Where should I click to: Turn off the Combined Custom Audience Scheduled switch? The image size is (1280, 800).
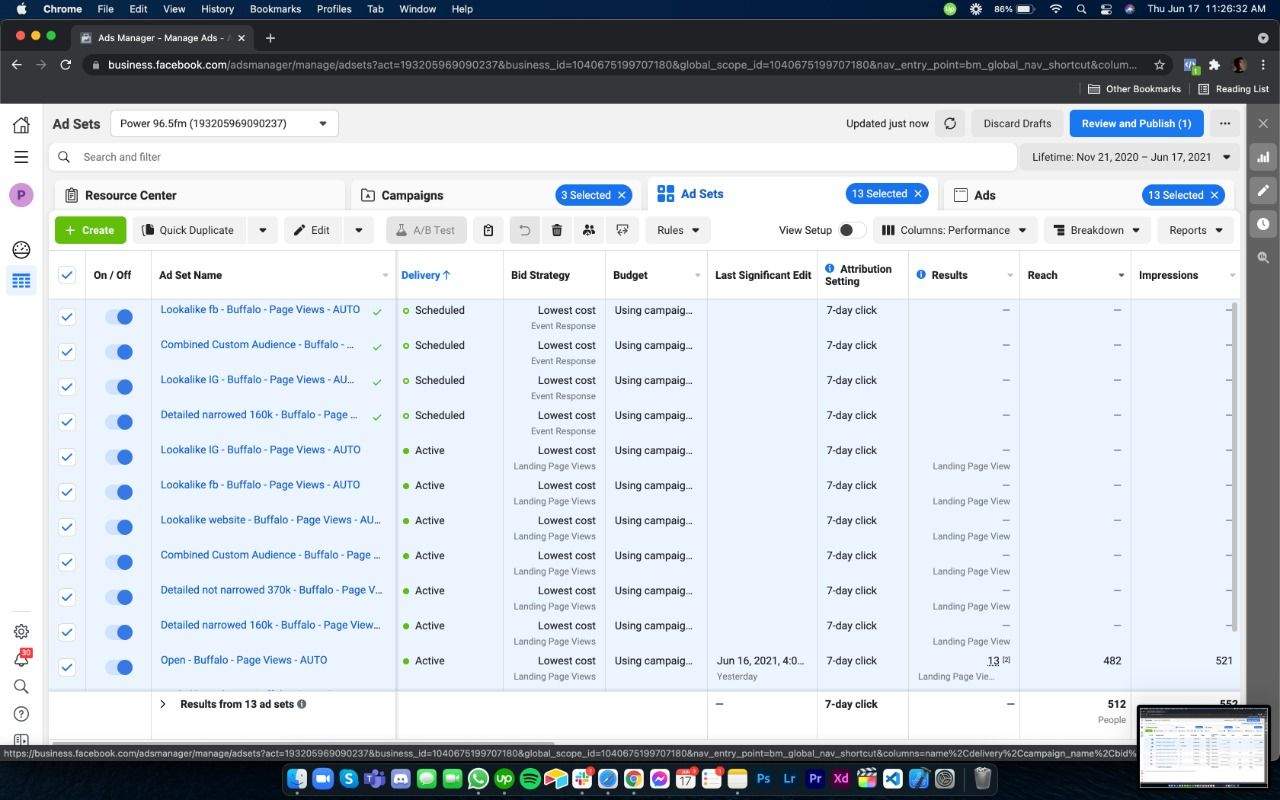pos(119,352)
